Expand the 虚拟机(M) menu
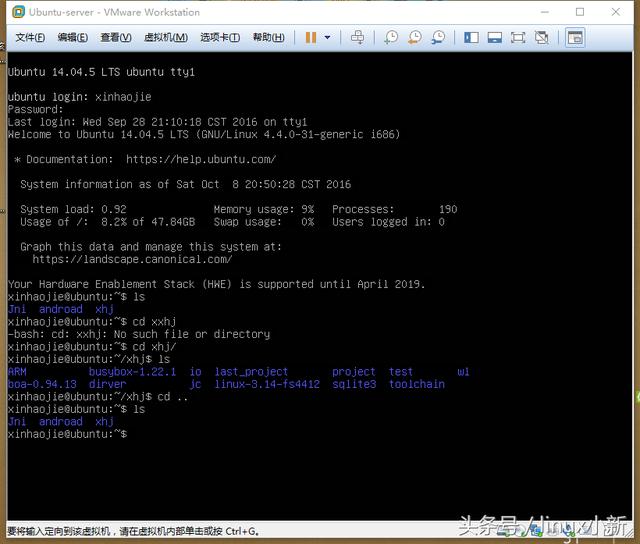 [x=166, y=38]
